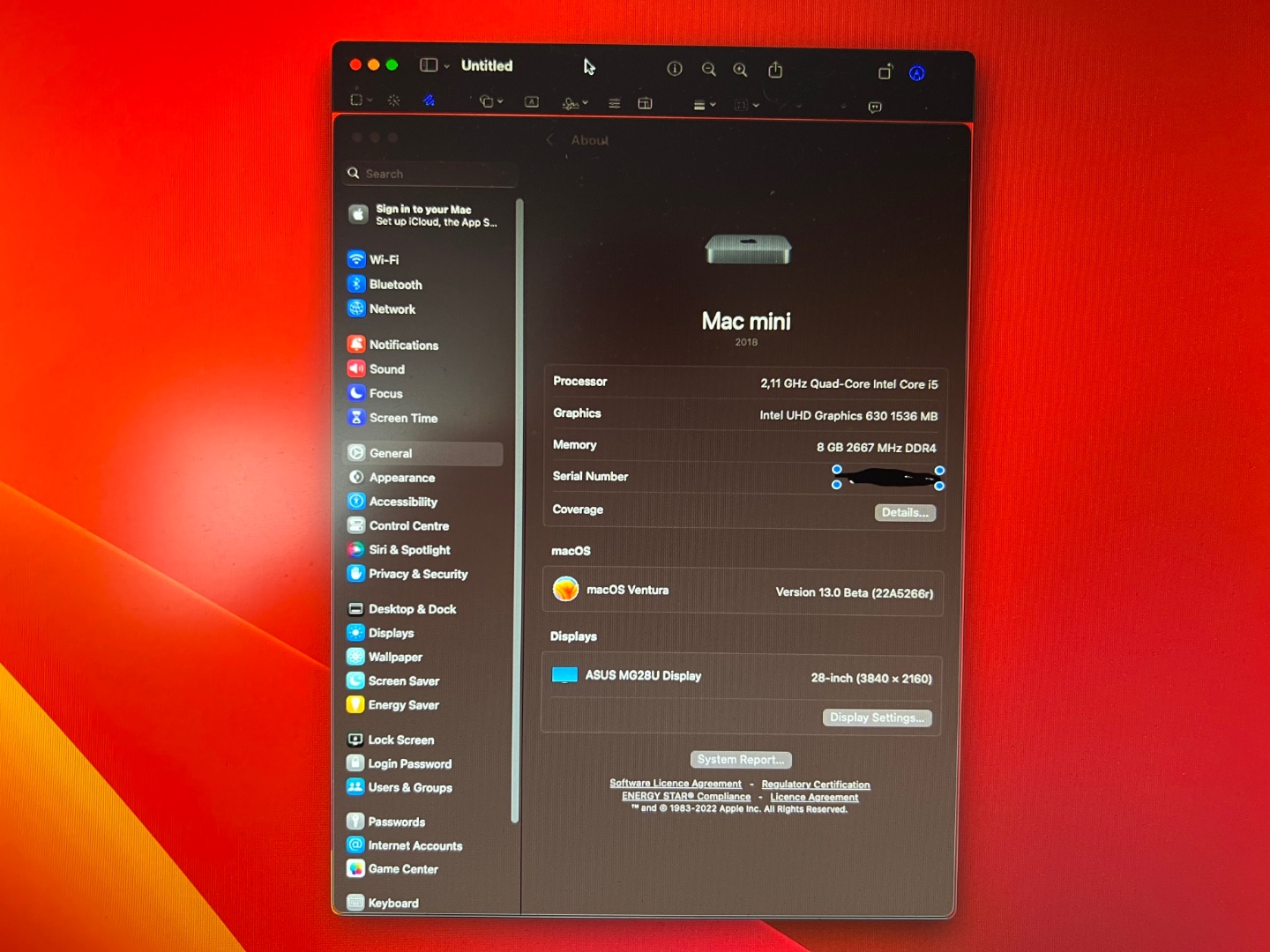Viewport: 1270px width, 952px height.
Task: Open the Software Licence Agreement link
Action: coord(676,784)
